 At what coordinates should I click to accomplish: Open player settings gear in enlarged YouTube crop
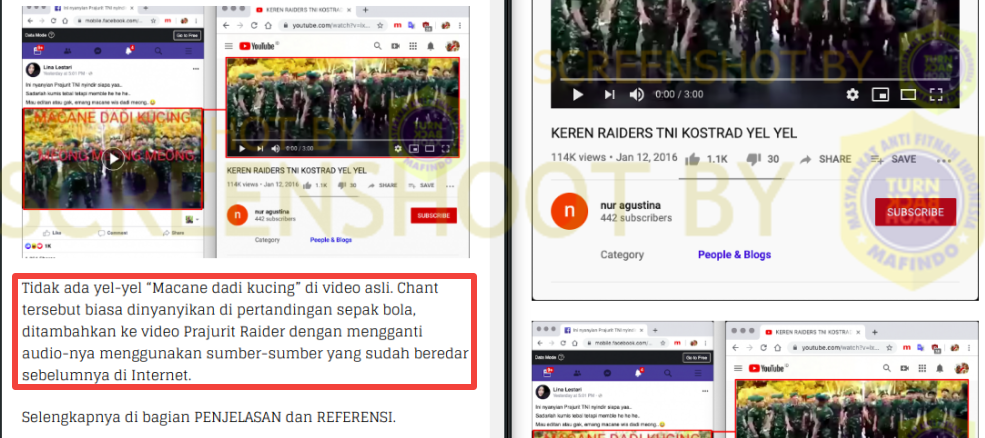point(852,94)
